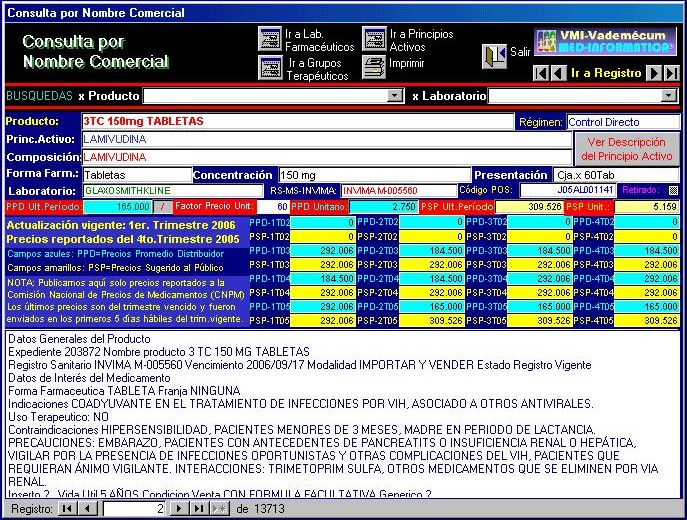Go to last record in header navigation
Screen dimensions: 687x520
click(671, 73)
